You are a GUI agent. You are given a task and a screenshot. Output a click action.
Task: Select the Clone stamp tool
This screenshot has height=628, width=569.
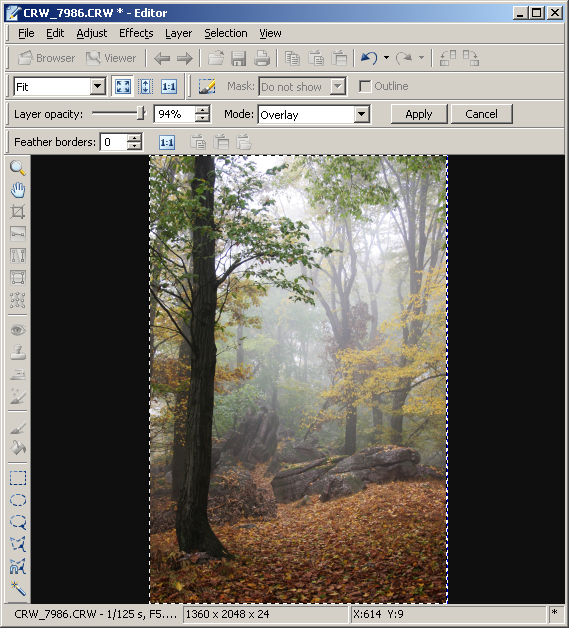(18, 352)
